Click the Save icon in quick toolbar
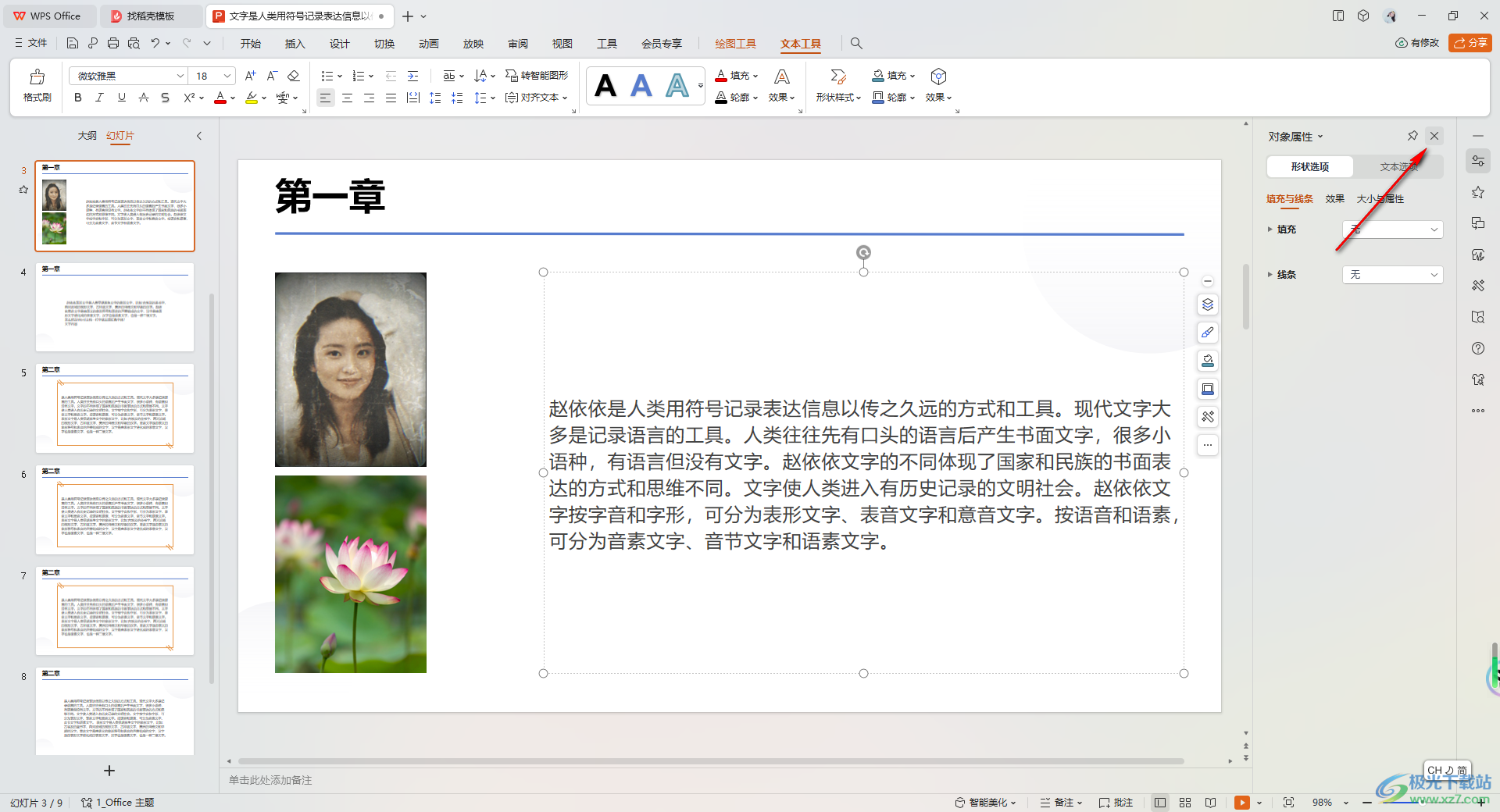Screen dimensions: 1500x812 pyautogui.click(x=73, y=43)
